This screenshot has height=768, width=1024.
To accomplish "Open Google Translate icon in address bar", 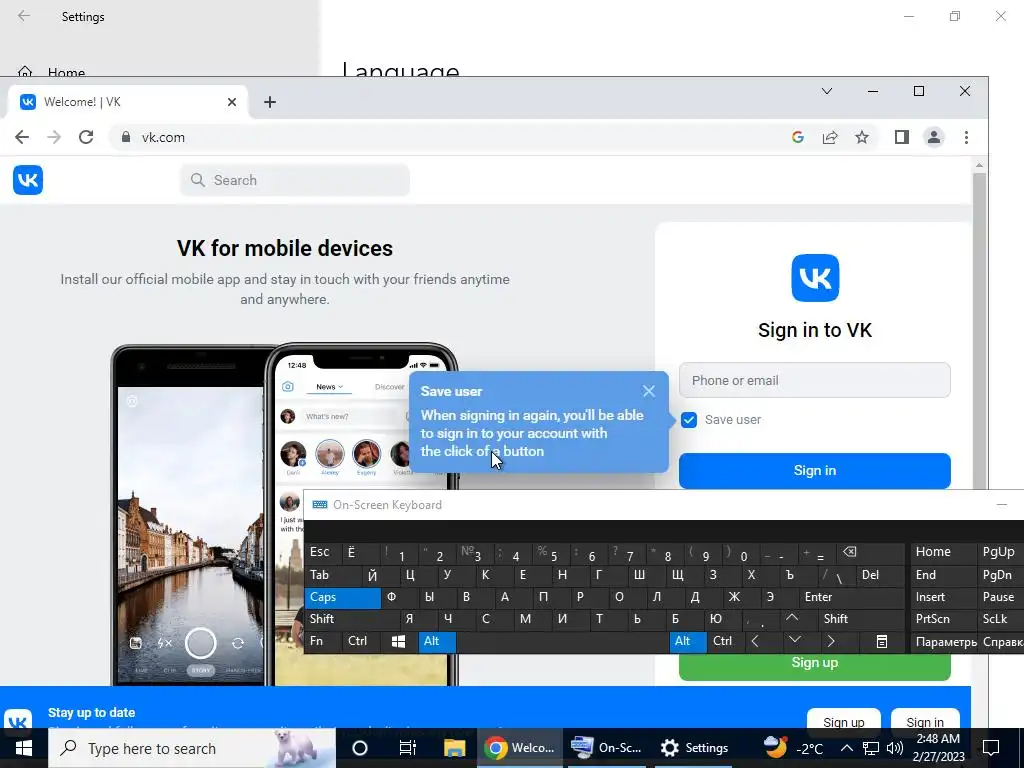I will point(797,137).
